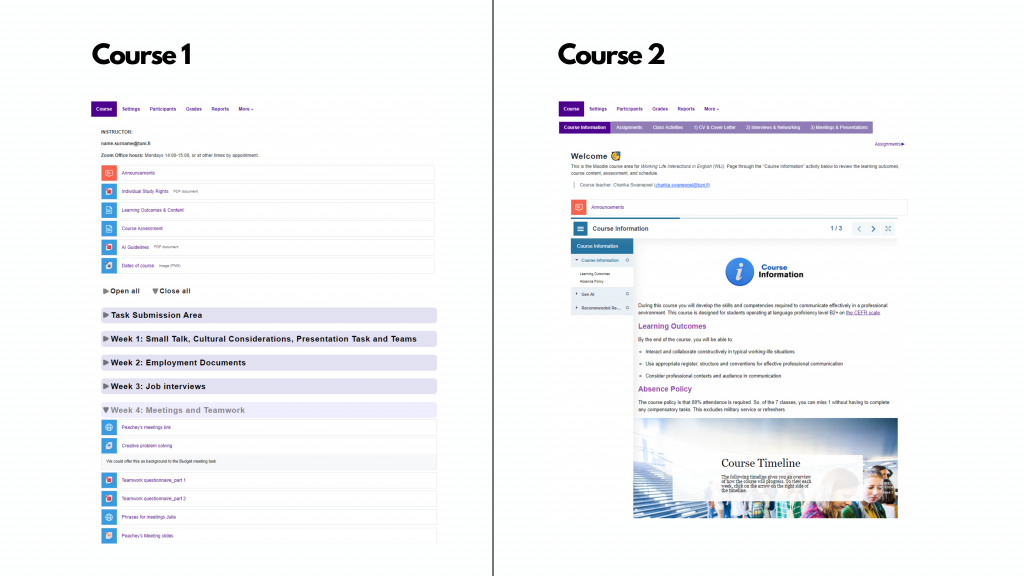Click the page icon for Learning Outcomes & Content

[x=109, y=210]
